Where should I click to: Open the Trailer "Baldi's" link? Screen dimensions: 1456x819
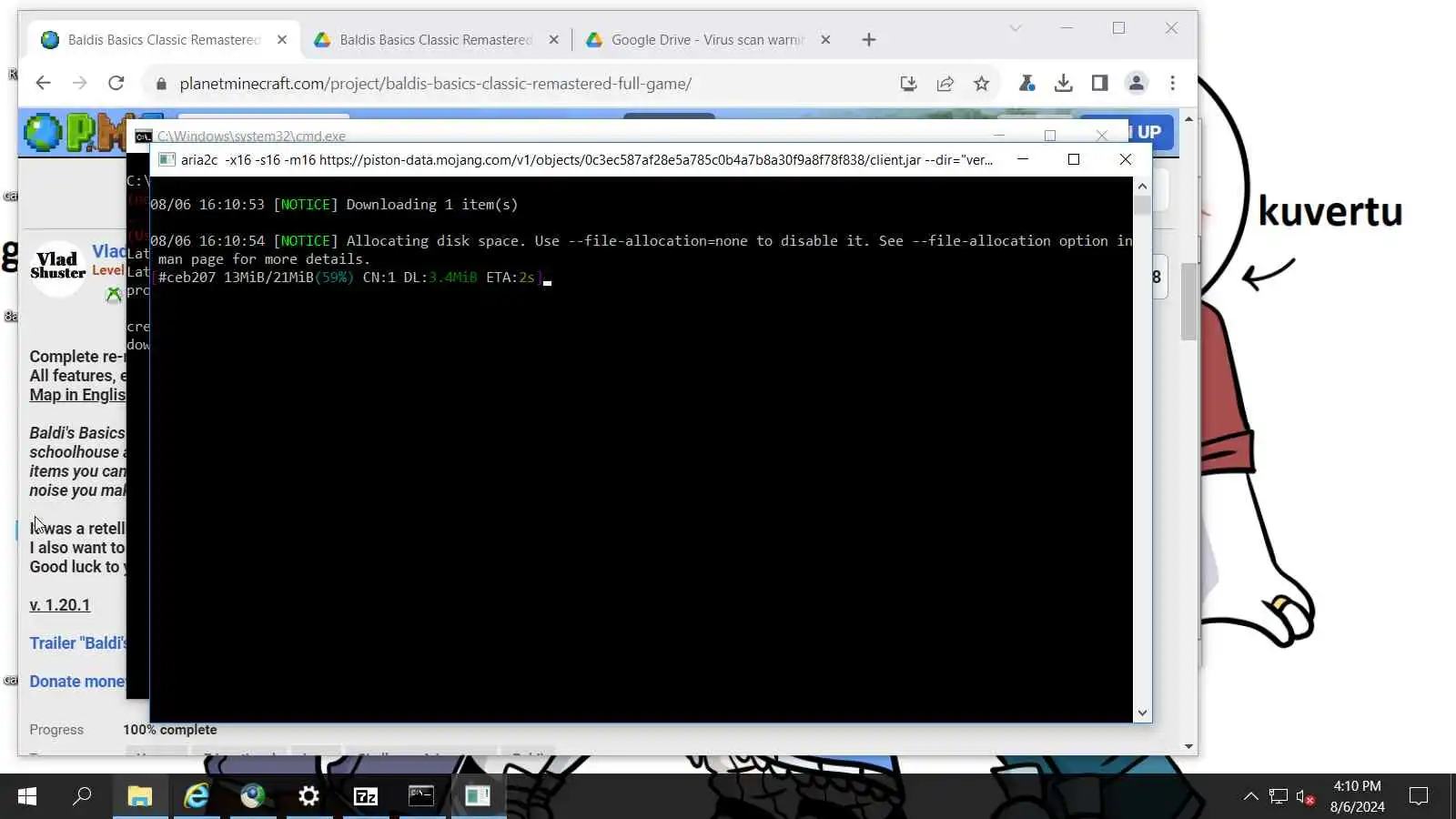[x=77, y=643]
